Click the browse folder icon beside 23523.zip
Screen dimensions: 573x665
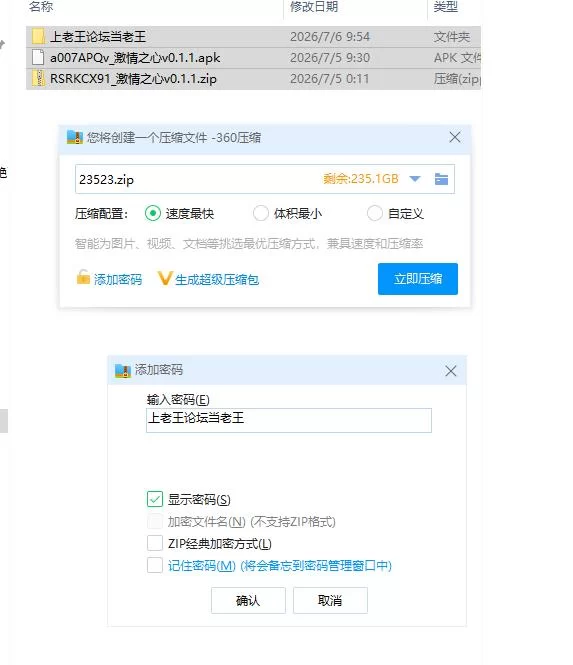pyautogui.click(x=441, y=179)
